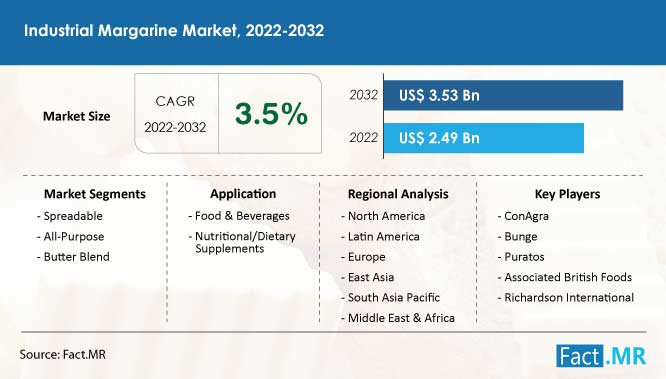Select Food & Beverages application

coord(239,216)
